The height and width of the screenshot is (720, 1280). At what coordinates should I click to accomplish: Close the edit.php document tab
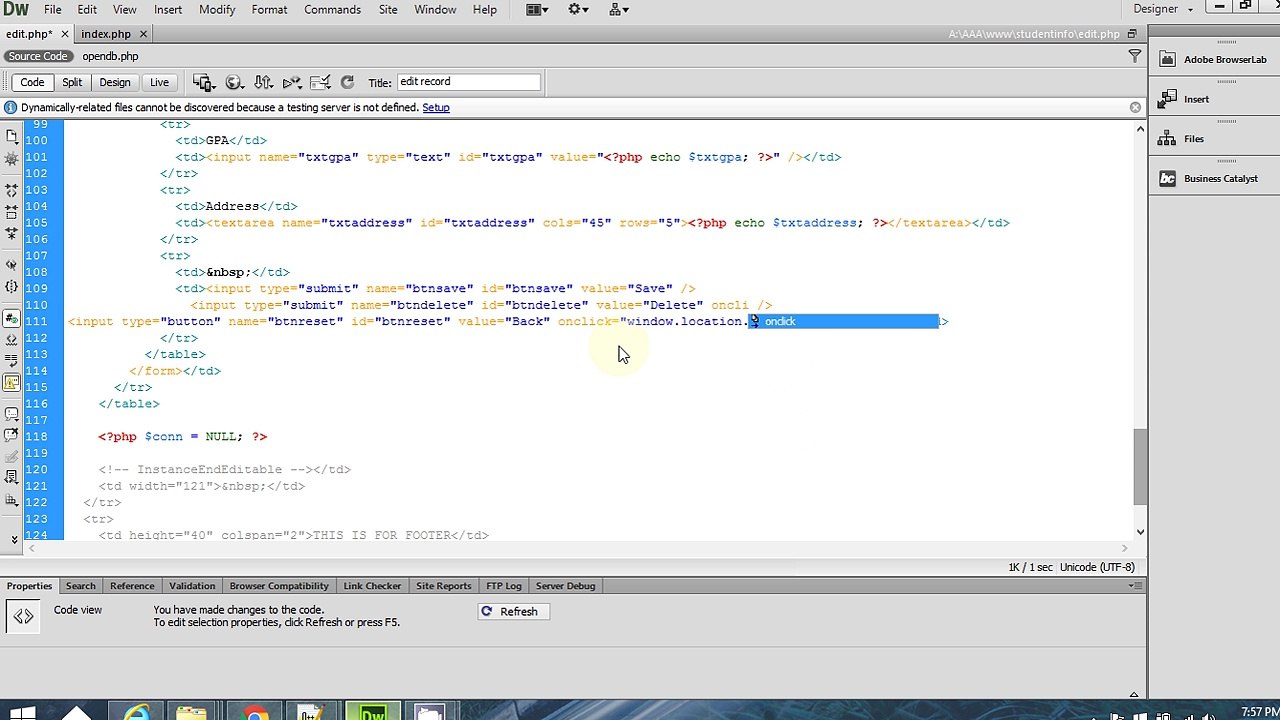64,34
